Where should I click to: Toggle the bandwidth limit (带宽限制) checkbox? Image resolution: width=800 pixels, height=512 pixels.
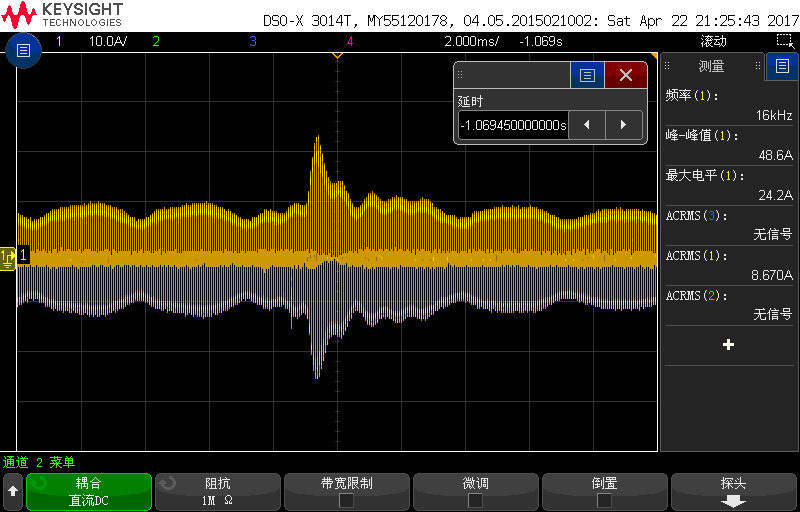tap(346, 500)
